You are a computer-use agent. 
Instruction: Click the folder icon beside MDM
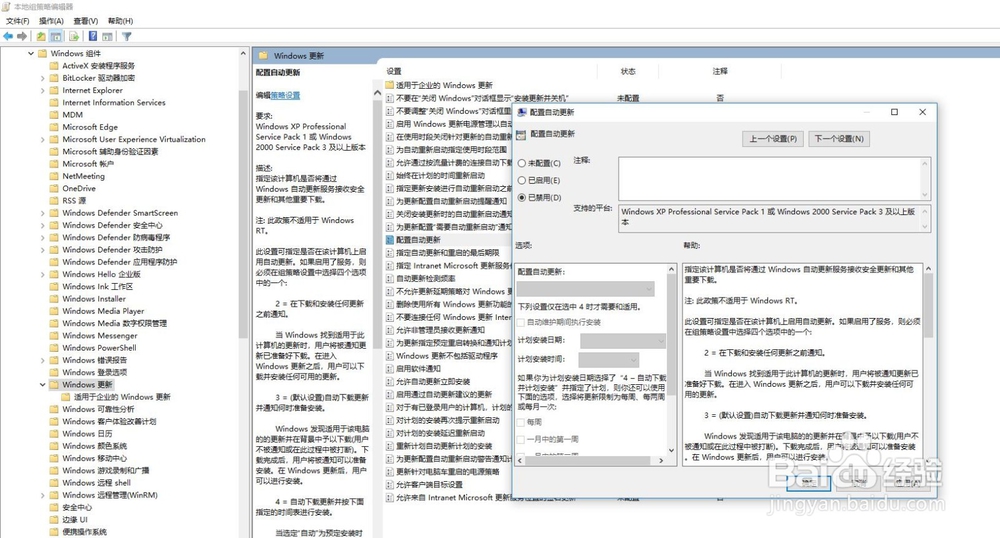(x=55, y=115)
